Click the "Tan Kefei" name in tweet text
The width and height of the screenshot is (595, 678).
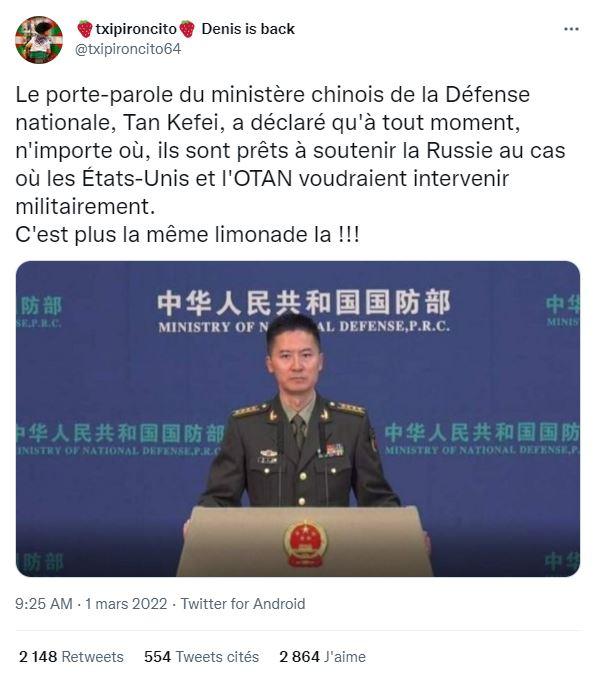point(171,123)
